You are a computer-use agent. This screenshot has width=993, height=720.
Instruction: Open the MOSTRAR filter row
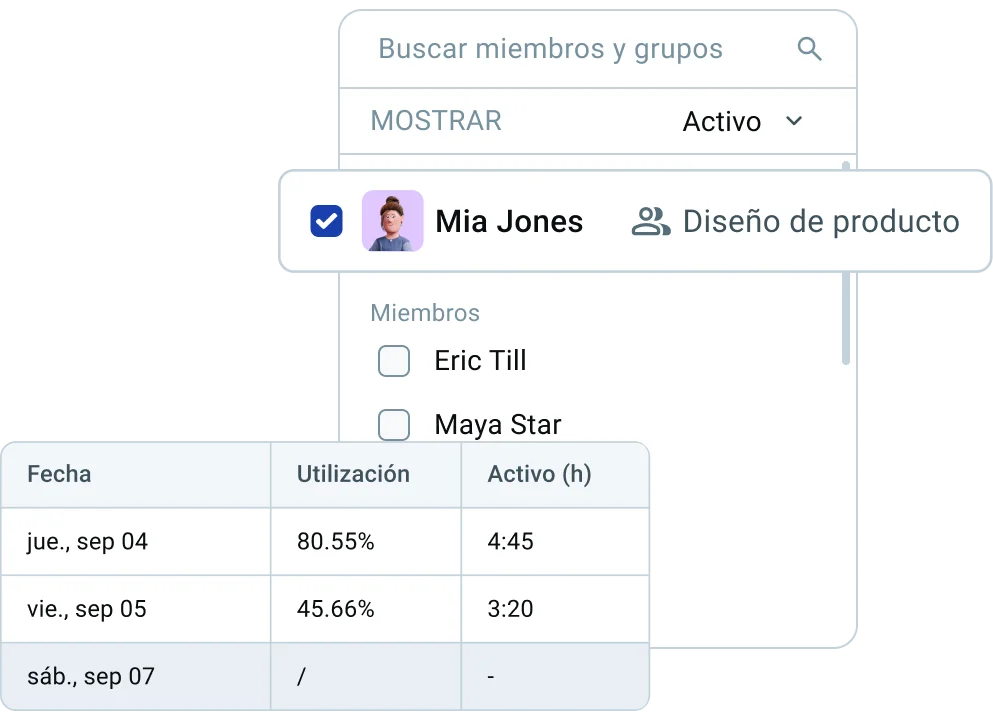(598, 121)
